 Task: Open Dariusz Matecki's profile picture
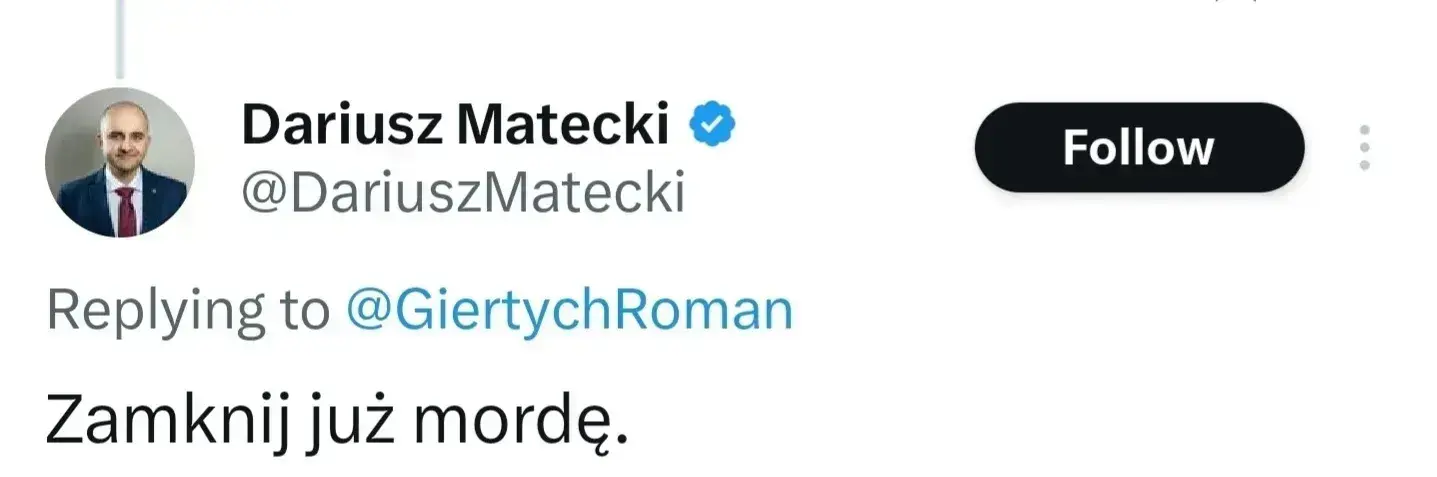click(120, 162)
